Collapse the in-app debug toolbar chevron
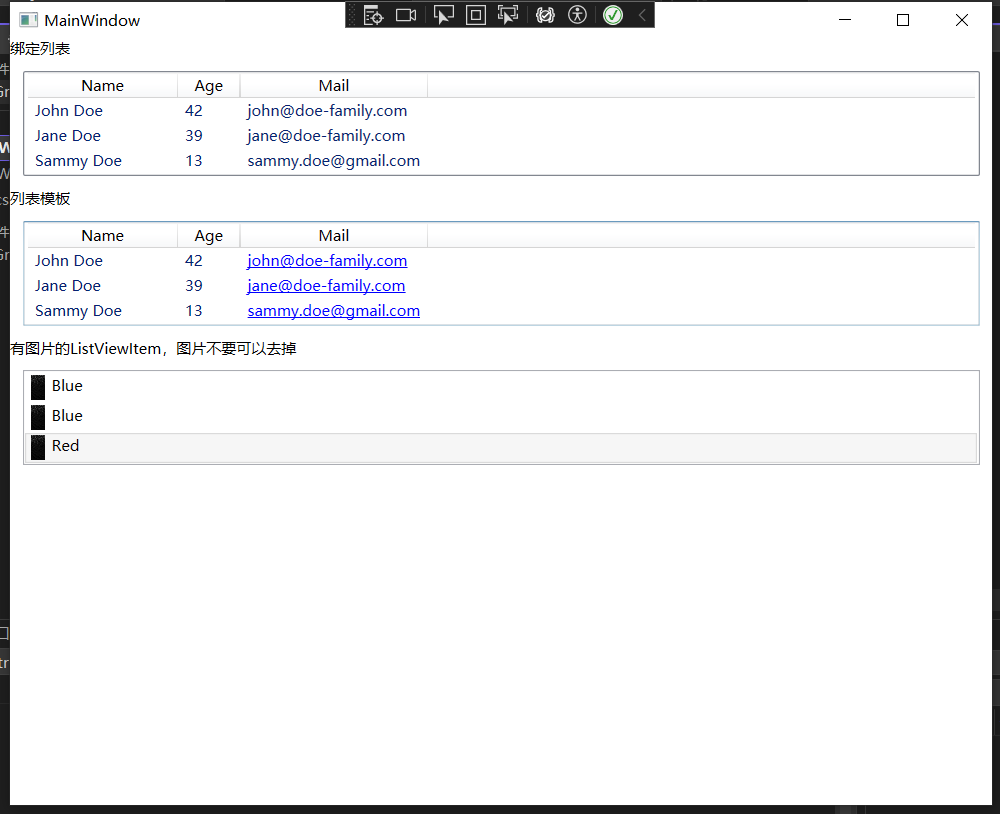Viewport: 1000px width, 814px height. tap(643, 15)
